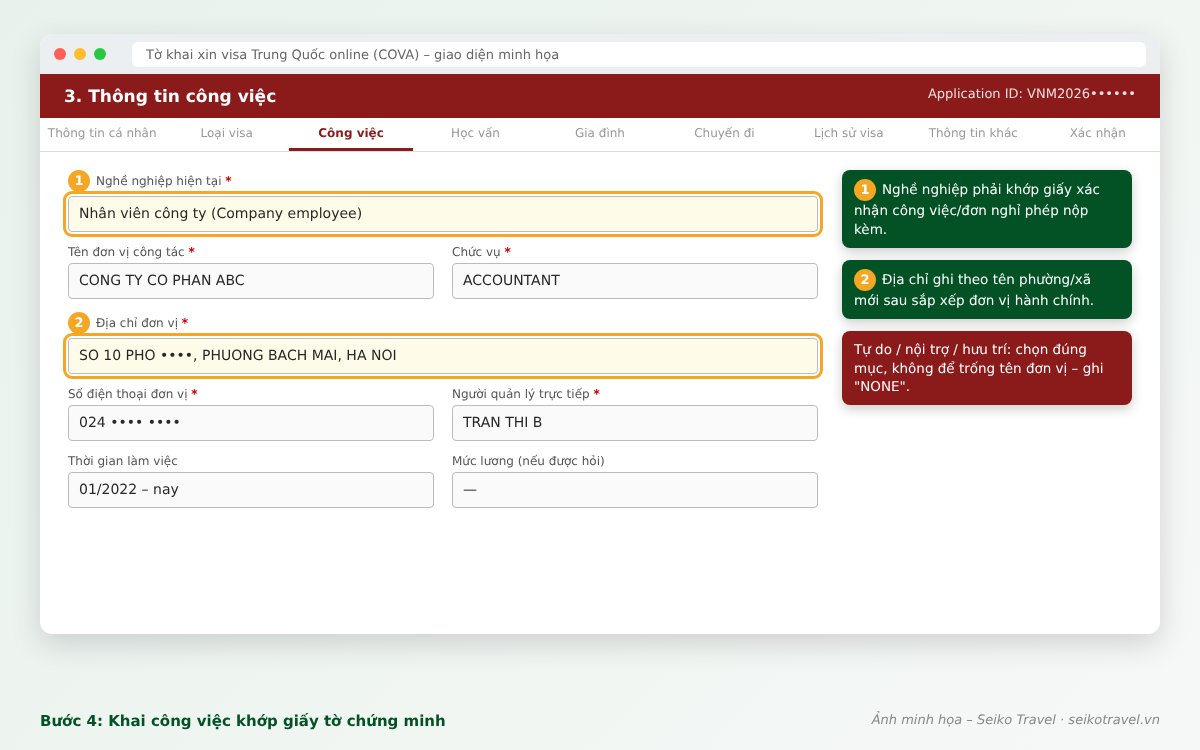Select the Công việc tab

[x=351, y=133]
